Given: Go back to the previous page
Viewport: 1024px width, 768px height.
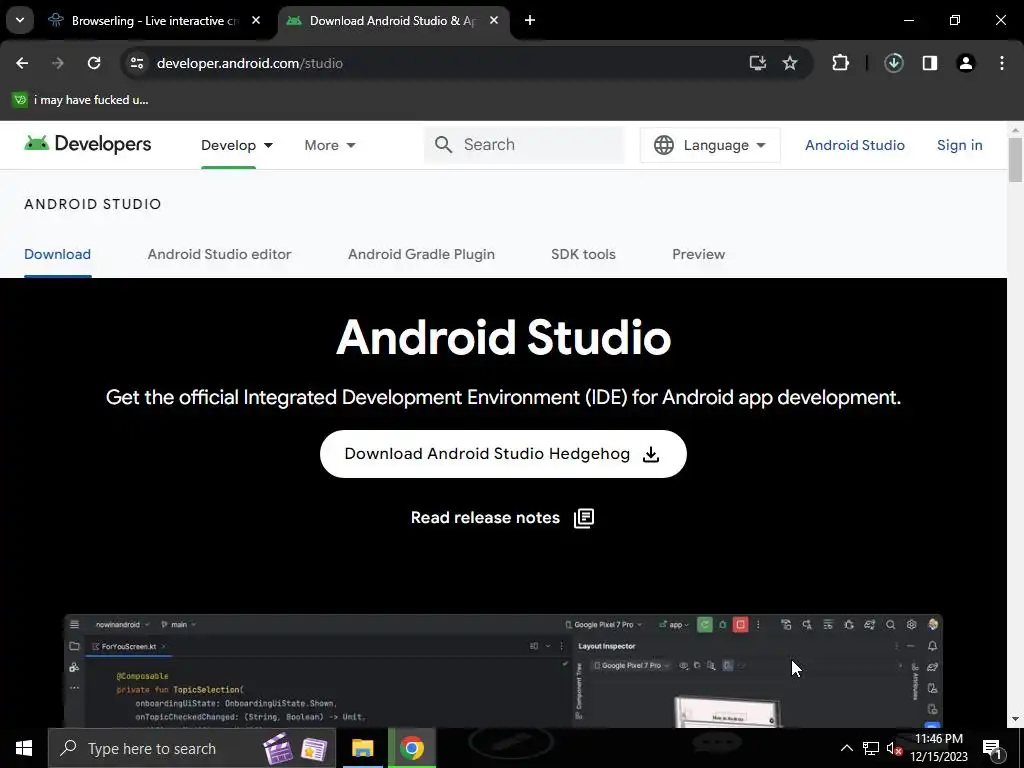Looking at the screenshot, I should [x=22, y=63].
